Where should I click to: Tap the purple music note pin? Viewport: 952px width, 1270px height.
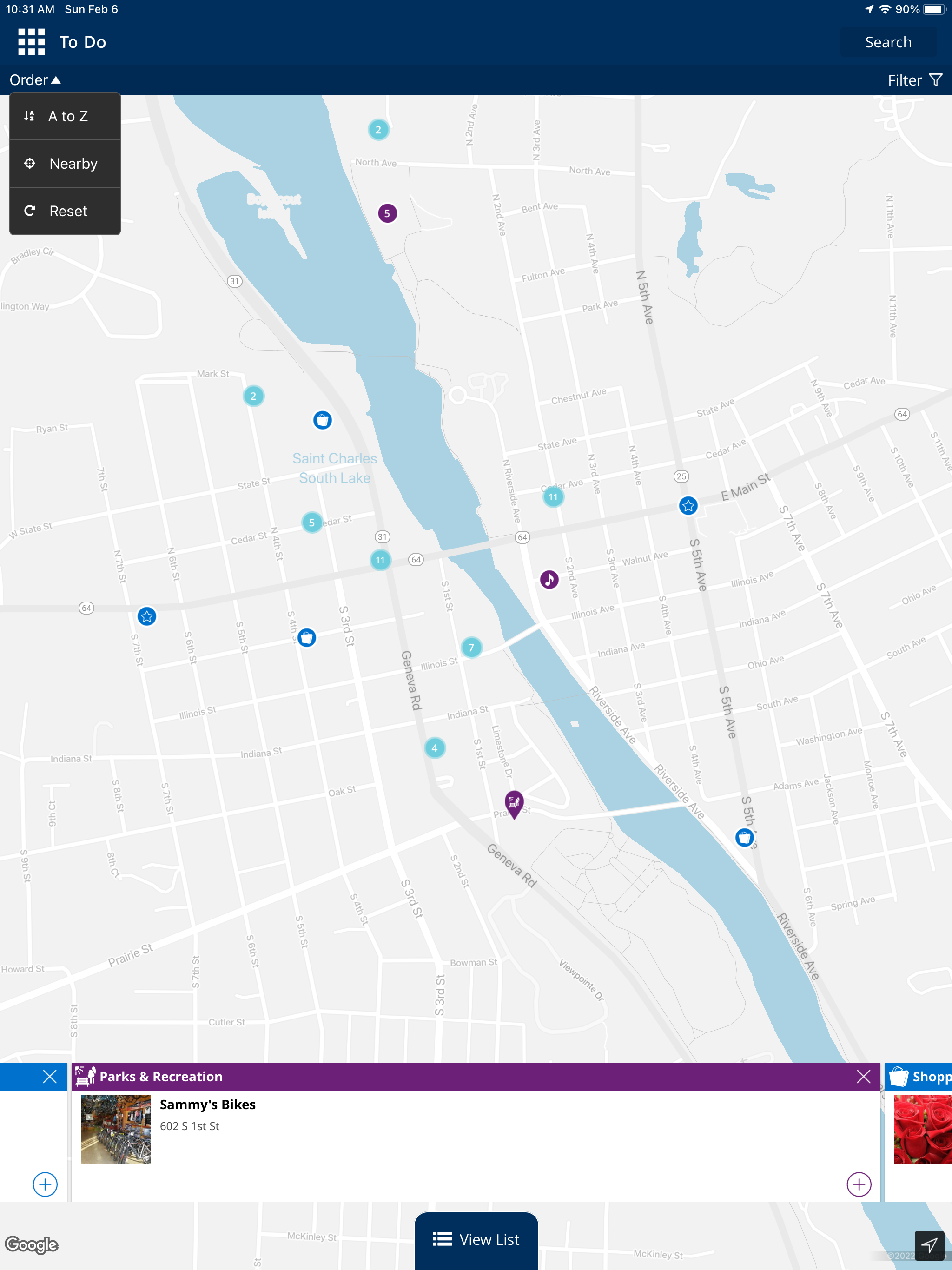pyautogui.click(x=549, y=579)
